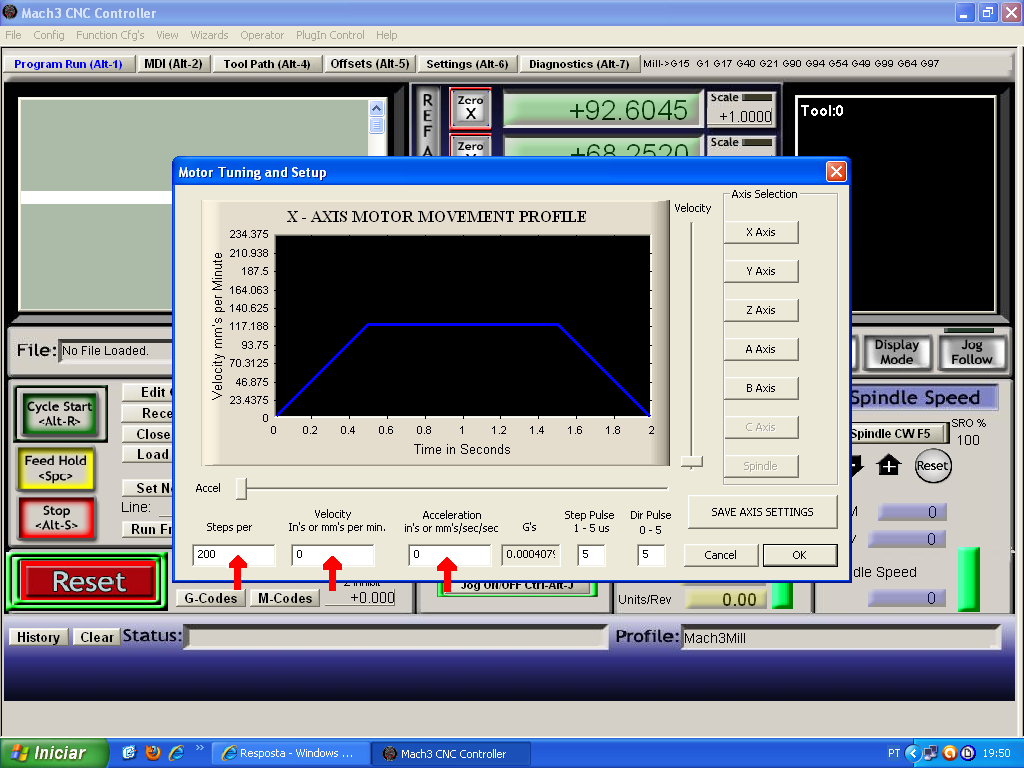Show hidden system tray icons arrow
1024x768 pixels.
912,753
